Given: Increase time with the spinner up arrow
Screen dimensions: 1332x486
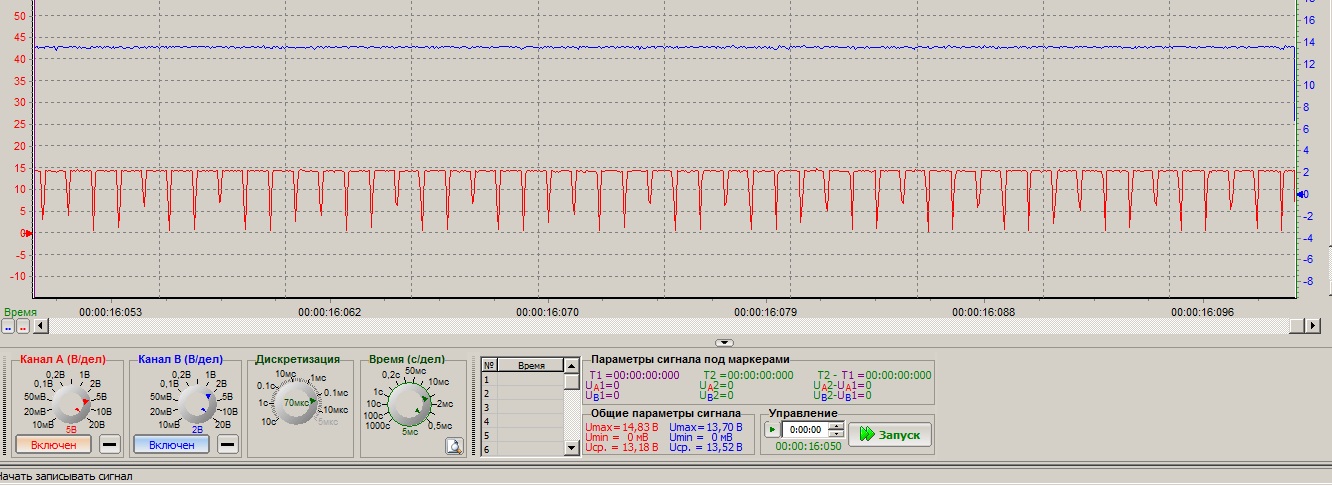Looking at the screenshot, I should 837,426.
